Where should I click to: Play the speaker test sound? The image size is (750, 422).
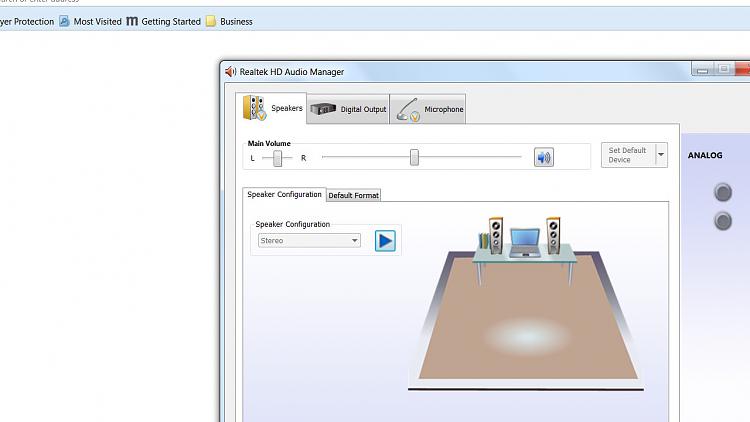point(385,241)
